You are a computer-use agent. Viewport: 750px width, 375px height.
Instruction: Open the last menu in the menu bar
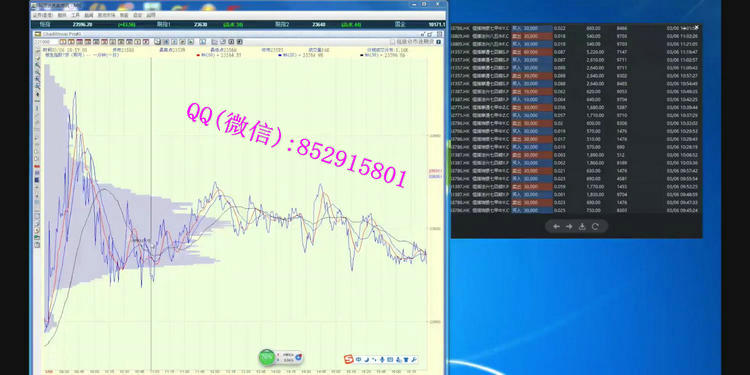[x=151, y=15]
